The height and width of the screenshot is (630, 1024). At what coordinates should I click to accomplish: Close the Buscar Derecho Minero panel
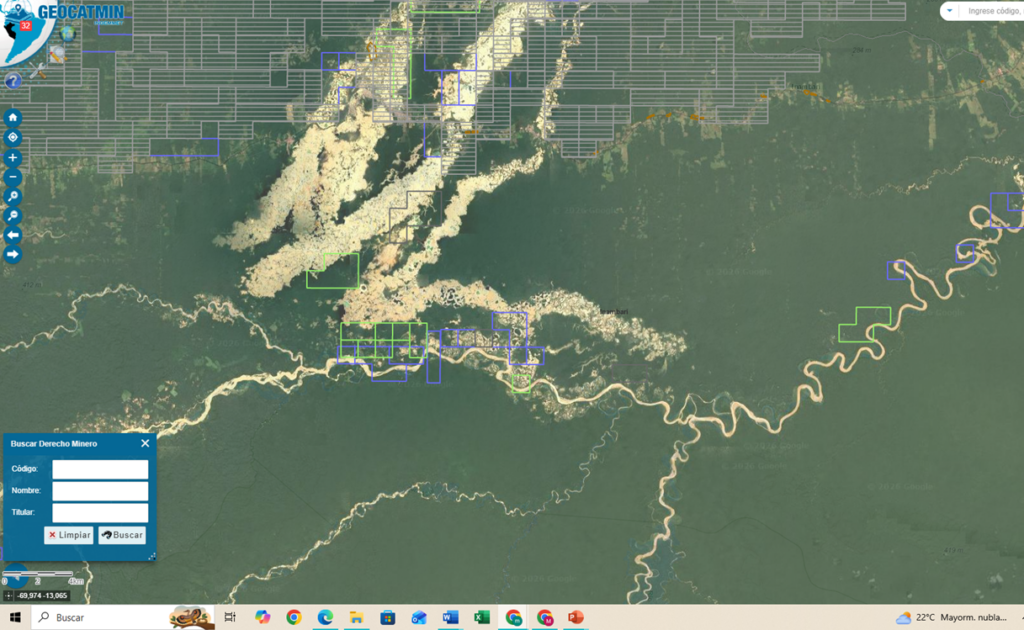[145, 443]
